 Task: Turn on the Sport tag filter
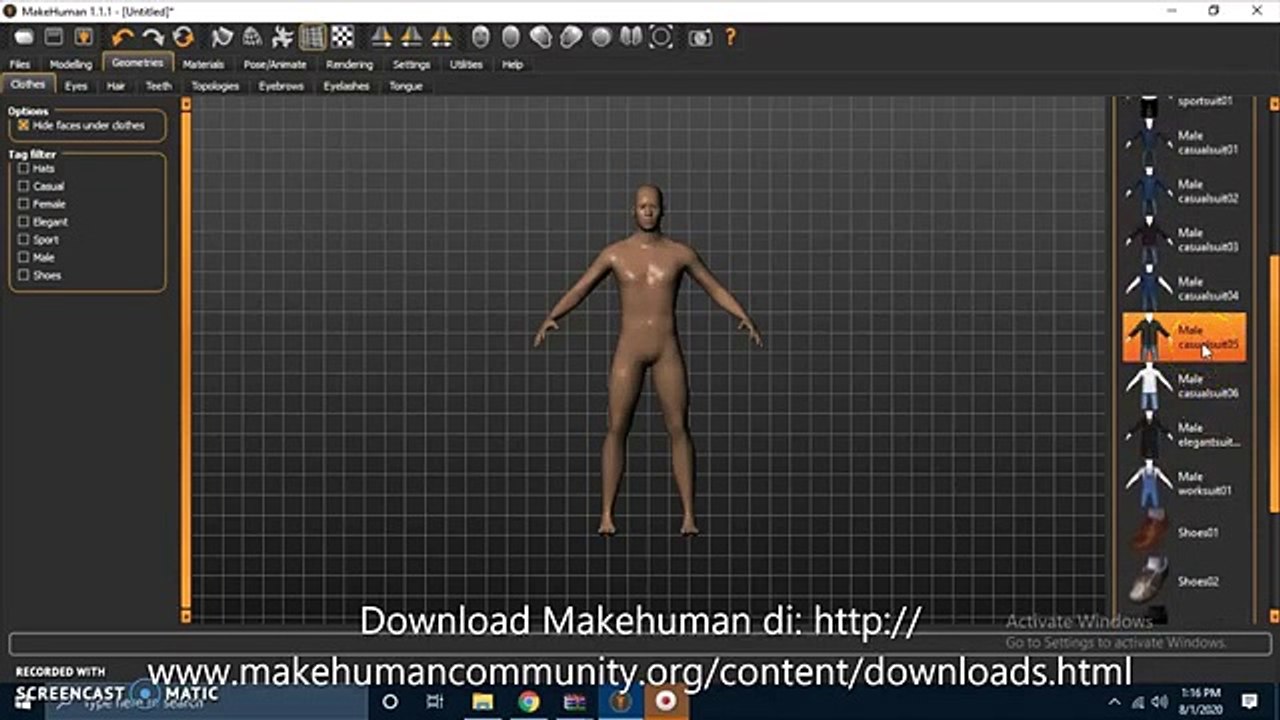(x=24, y=240)
